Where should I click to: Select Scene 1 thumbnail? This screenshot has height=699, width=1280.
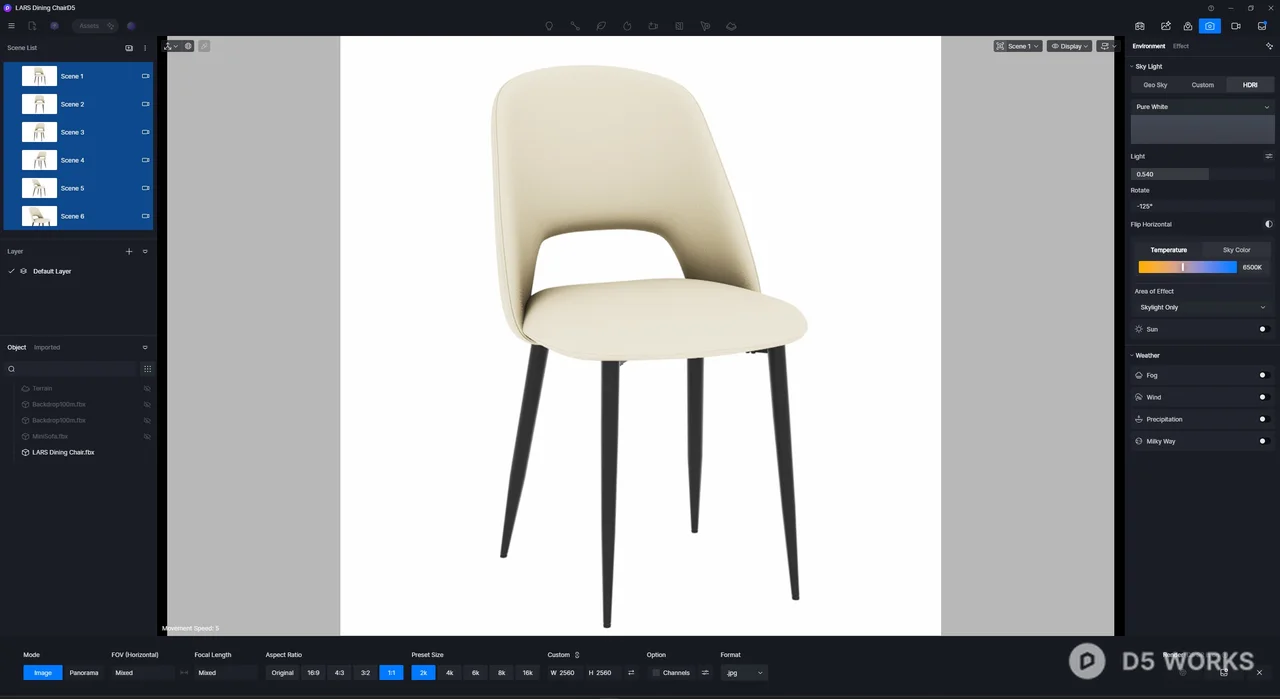(39, 76)
